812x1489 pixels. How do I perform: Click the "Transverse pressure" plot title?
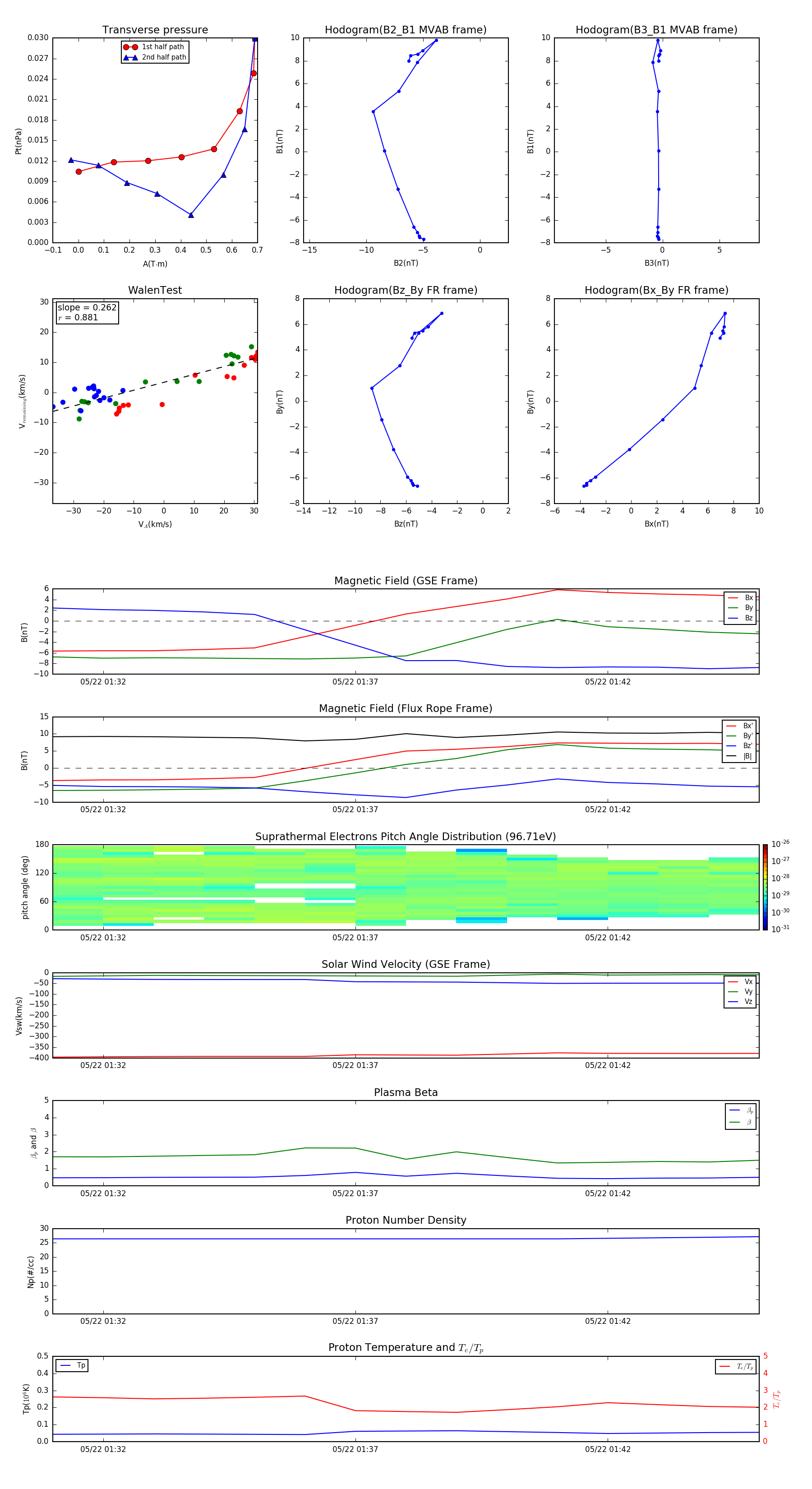(x=155, y=30)
